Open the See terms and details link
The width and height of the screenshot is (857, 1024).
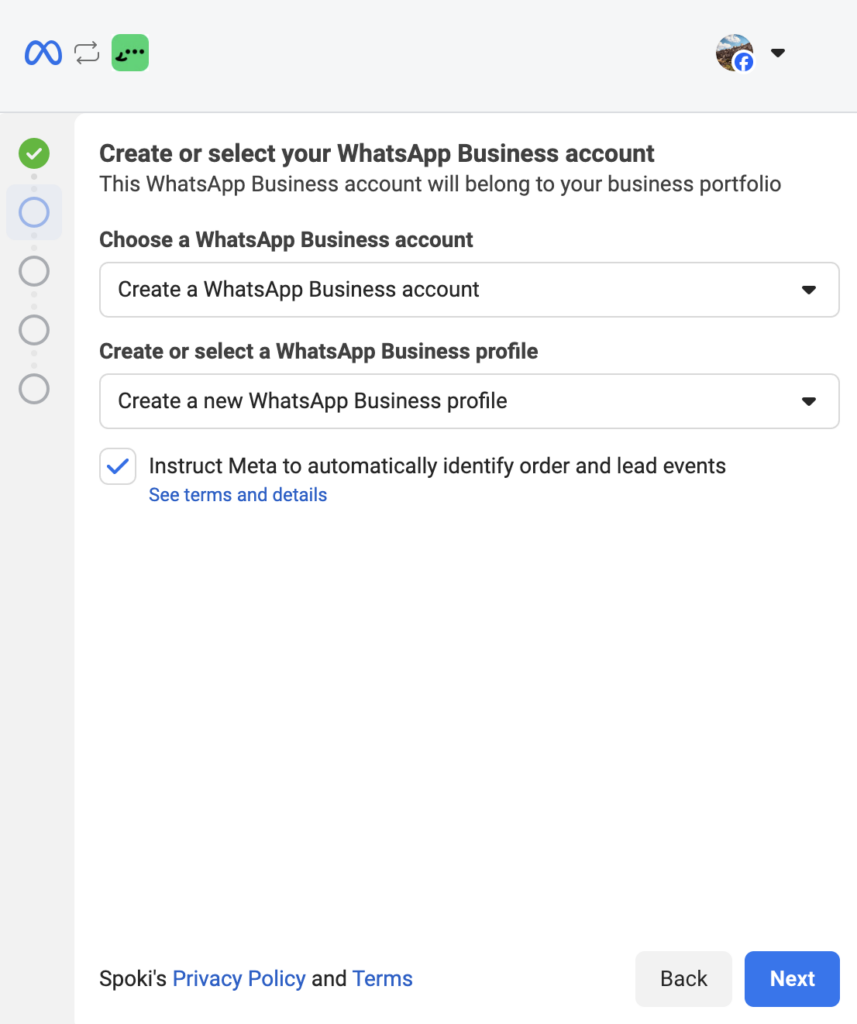pyautogui.click(x=238, y=495)
